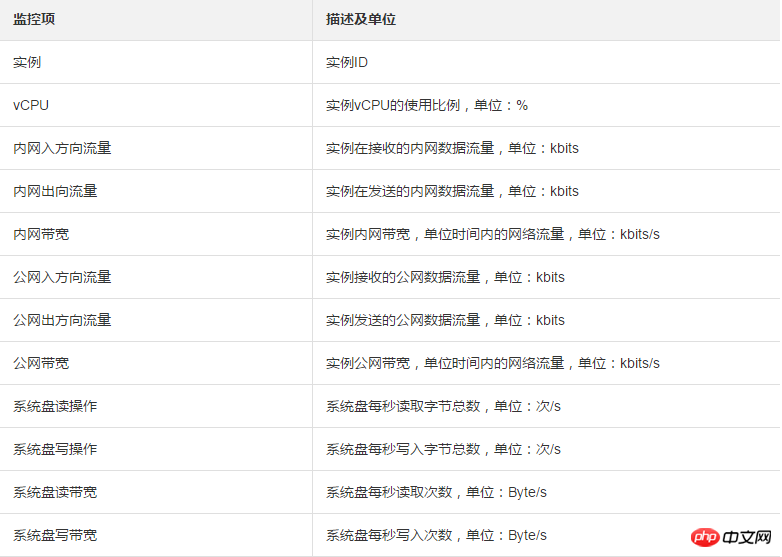The width and height of the screenshot is (782, 557).
Task: Click 实例vCPU的使用比例 description text
Action: tap(426, 105)
